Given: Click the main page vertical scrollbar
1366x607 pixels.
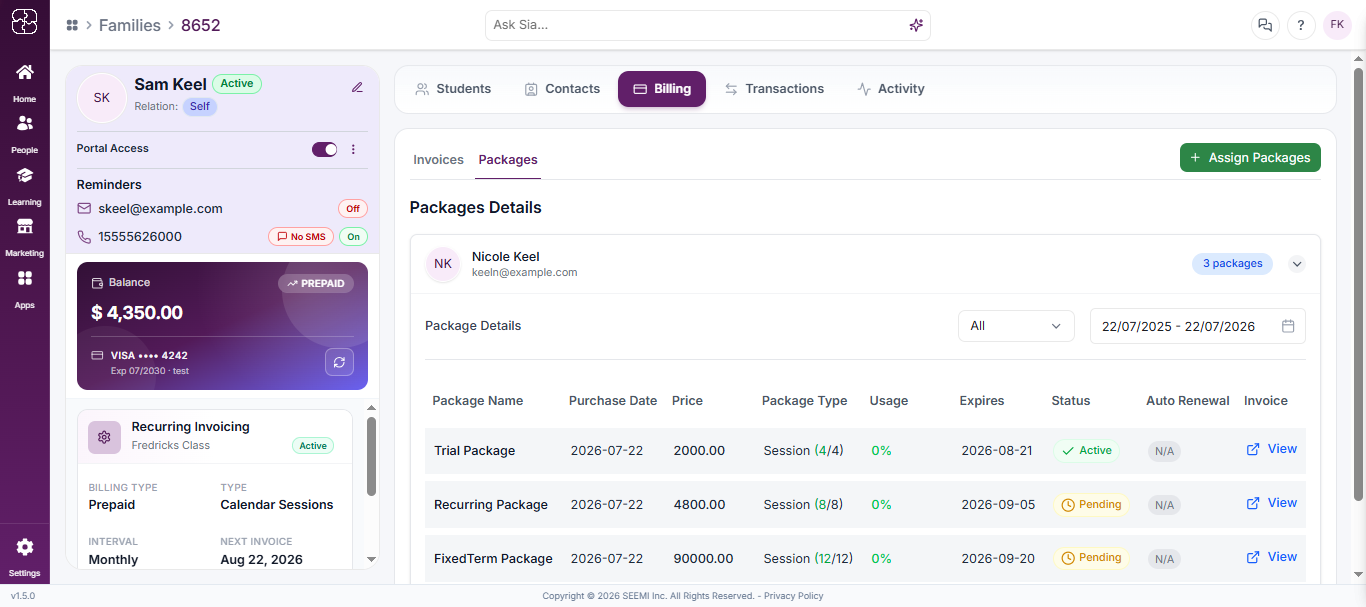Looking at the screenshot, I should click(x=1358, y=284).
